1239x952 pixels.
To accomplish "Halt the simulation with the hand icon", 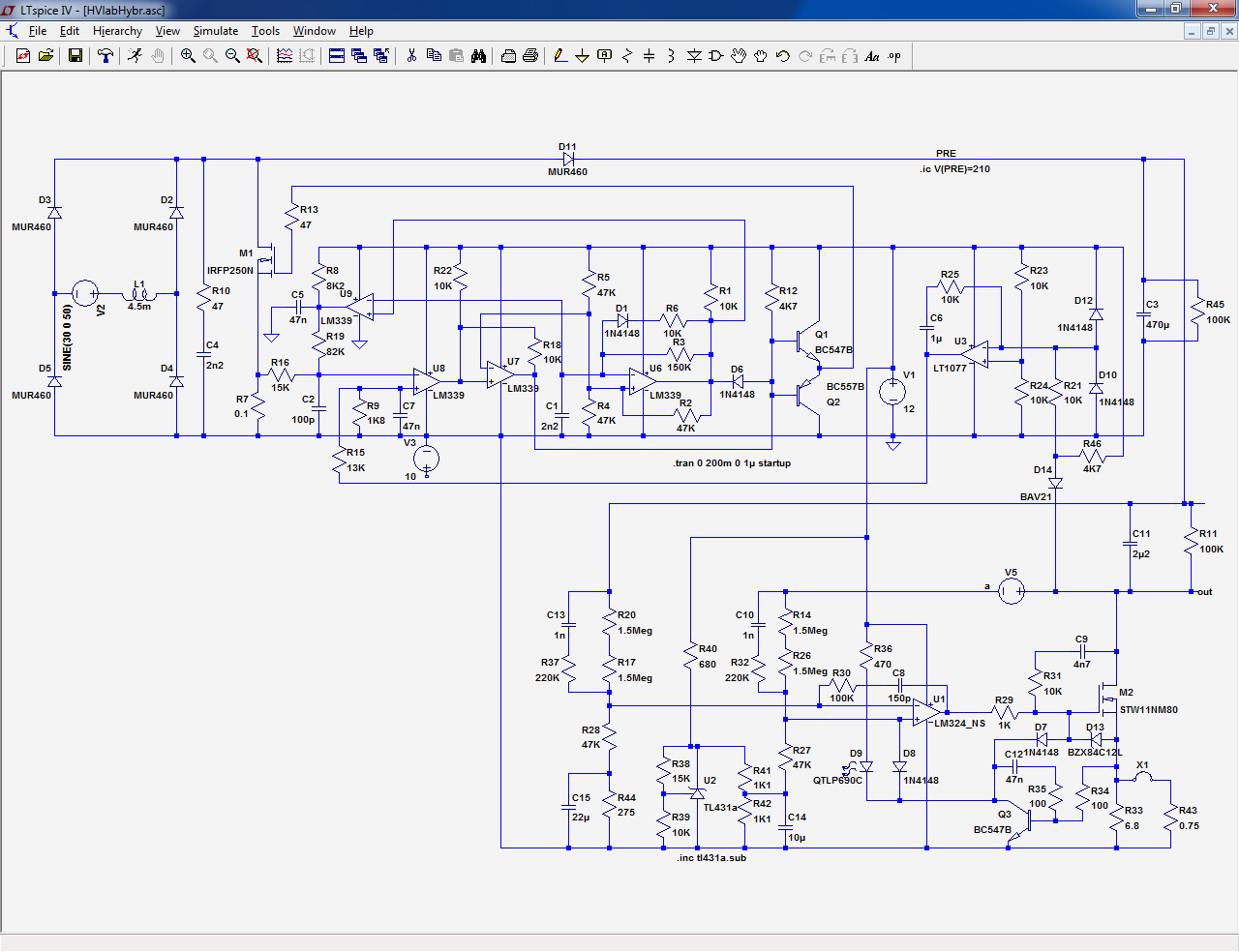I will 157,56.
